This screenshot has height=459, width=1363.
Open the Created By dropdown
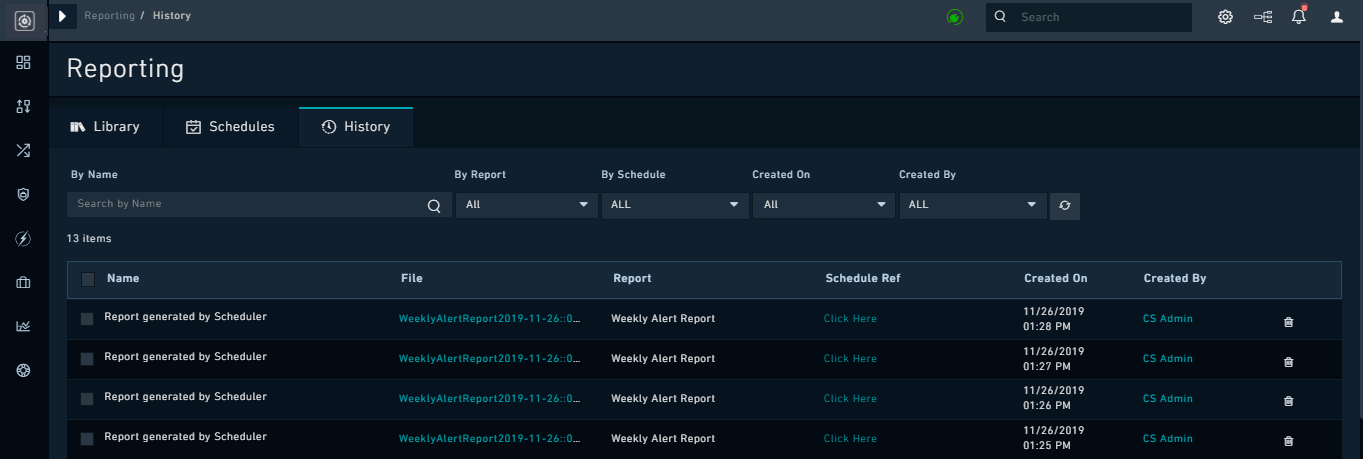point(973,205)
